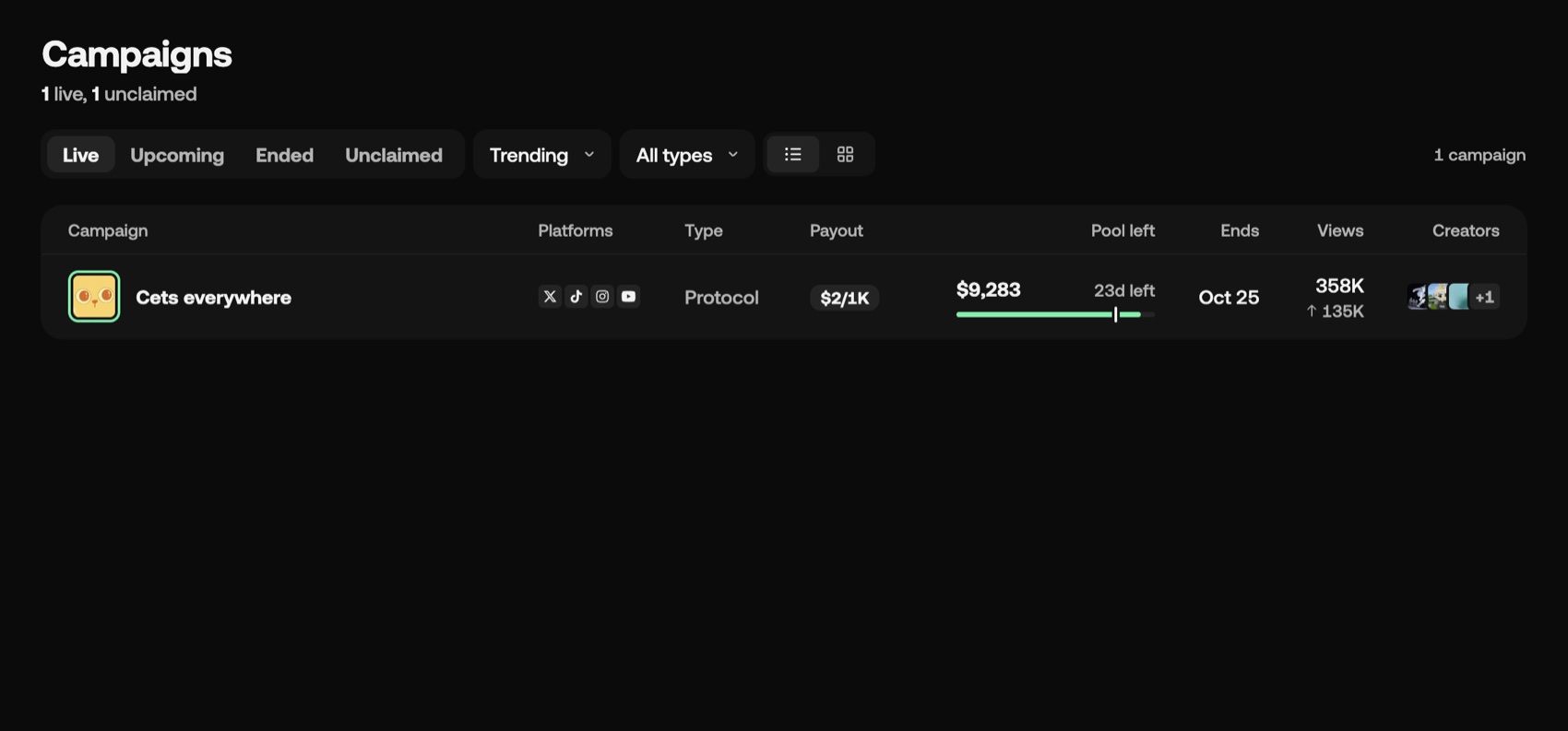Click the 135K views increase value
Screen dimensions: 1568x731
pyautogui.click(x=1335, y=312)
